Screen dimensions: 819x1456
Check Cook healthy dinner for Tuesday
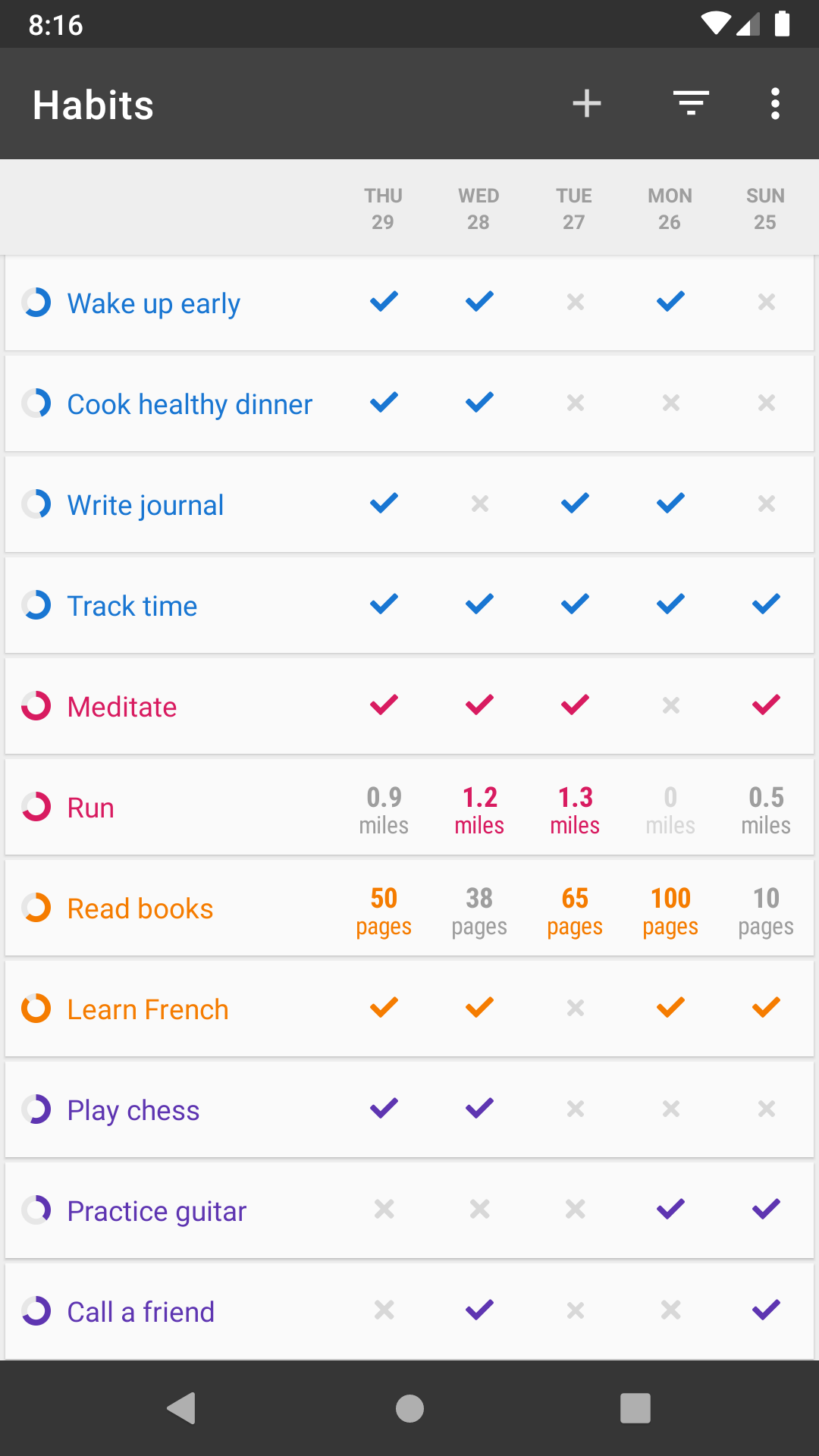tap(575, 403)
